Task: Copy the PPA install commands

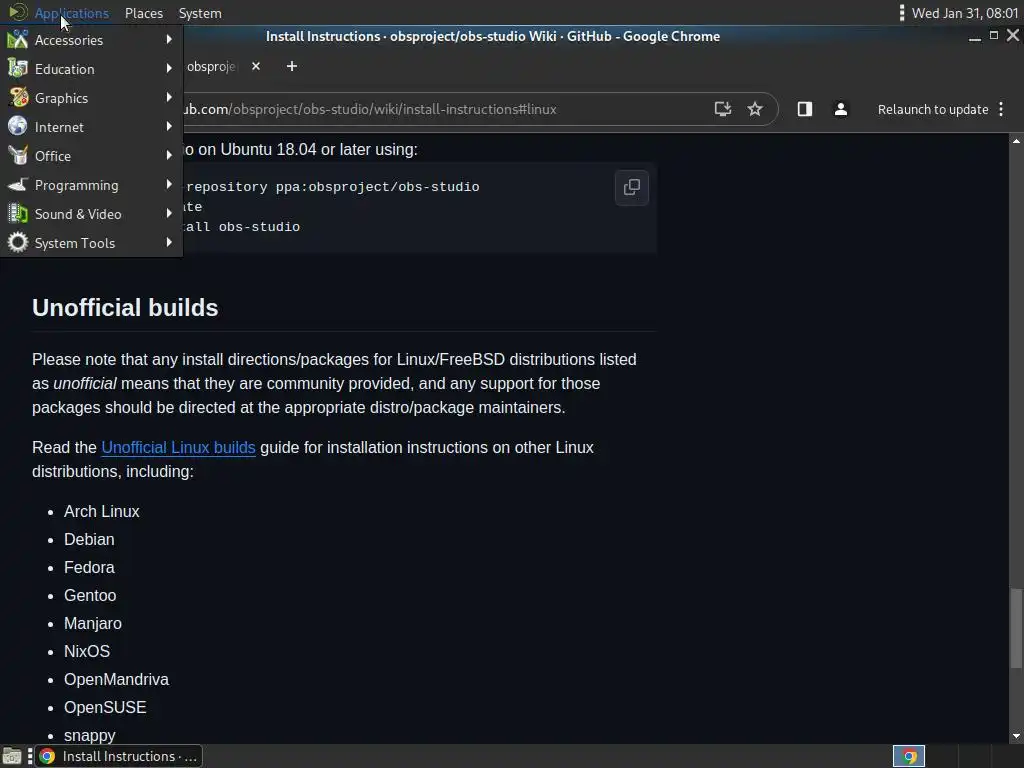Action: pyautogui.click(x=632, y=187)
